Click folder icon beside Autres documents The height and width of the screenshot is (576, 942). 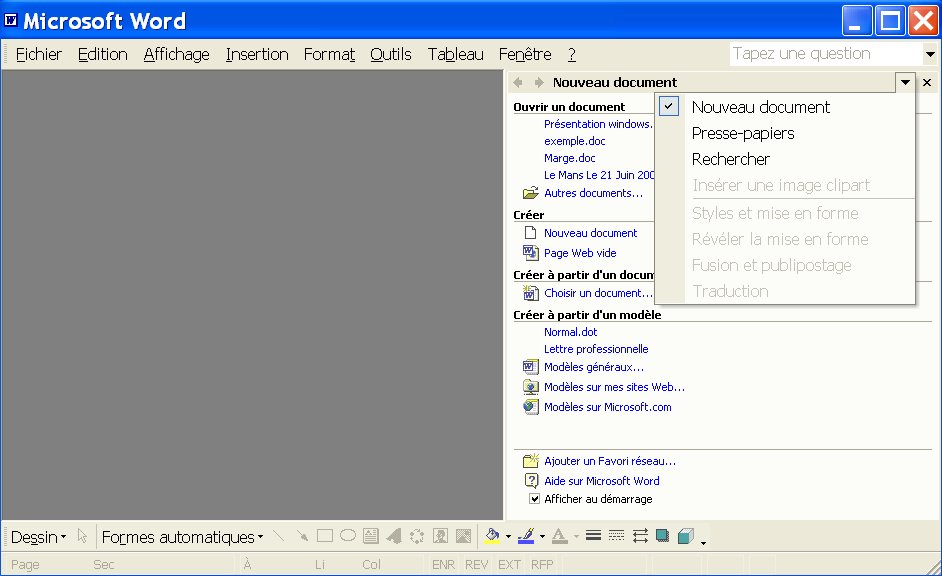point(530,193)
